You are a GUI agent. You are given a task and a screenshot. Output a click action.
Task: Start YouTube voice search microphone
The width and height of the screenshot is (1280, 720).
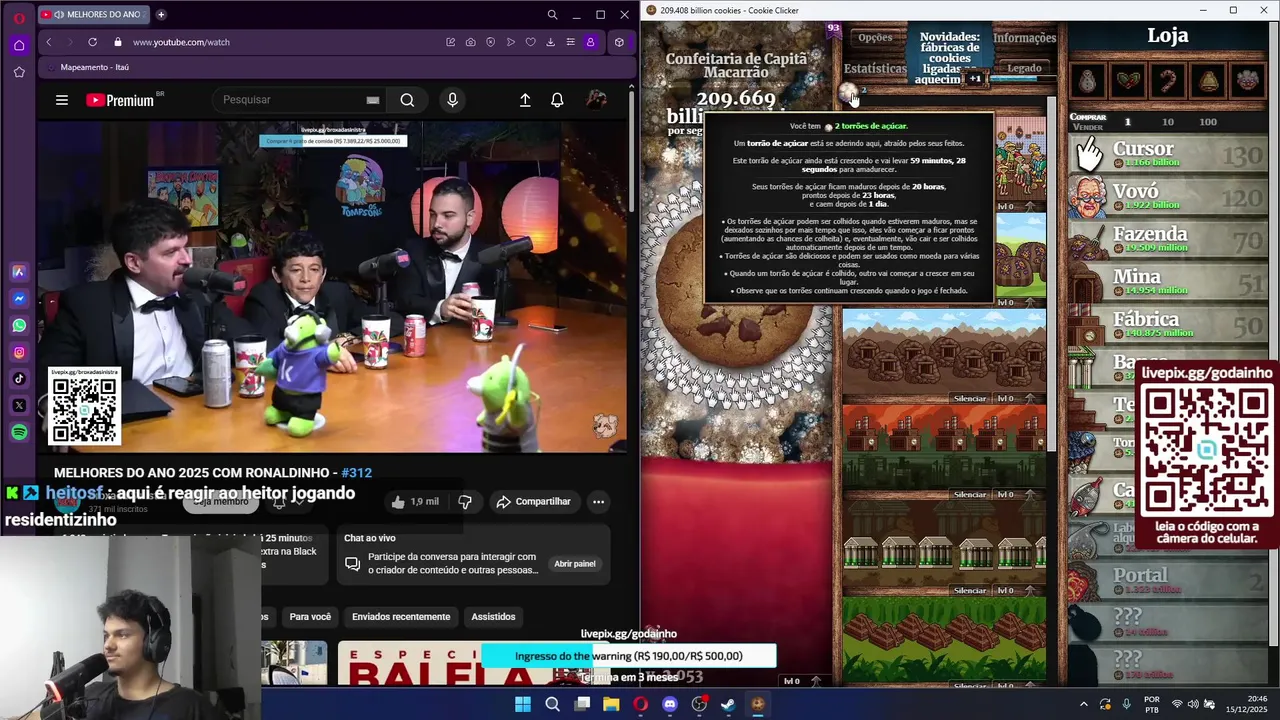(452, 100)
